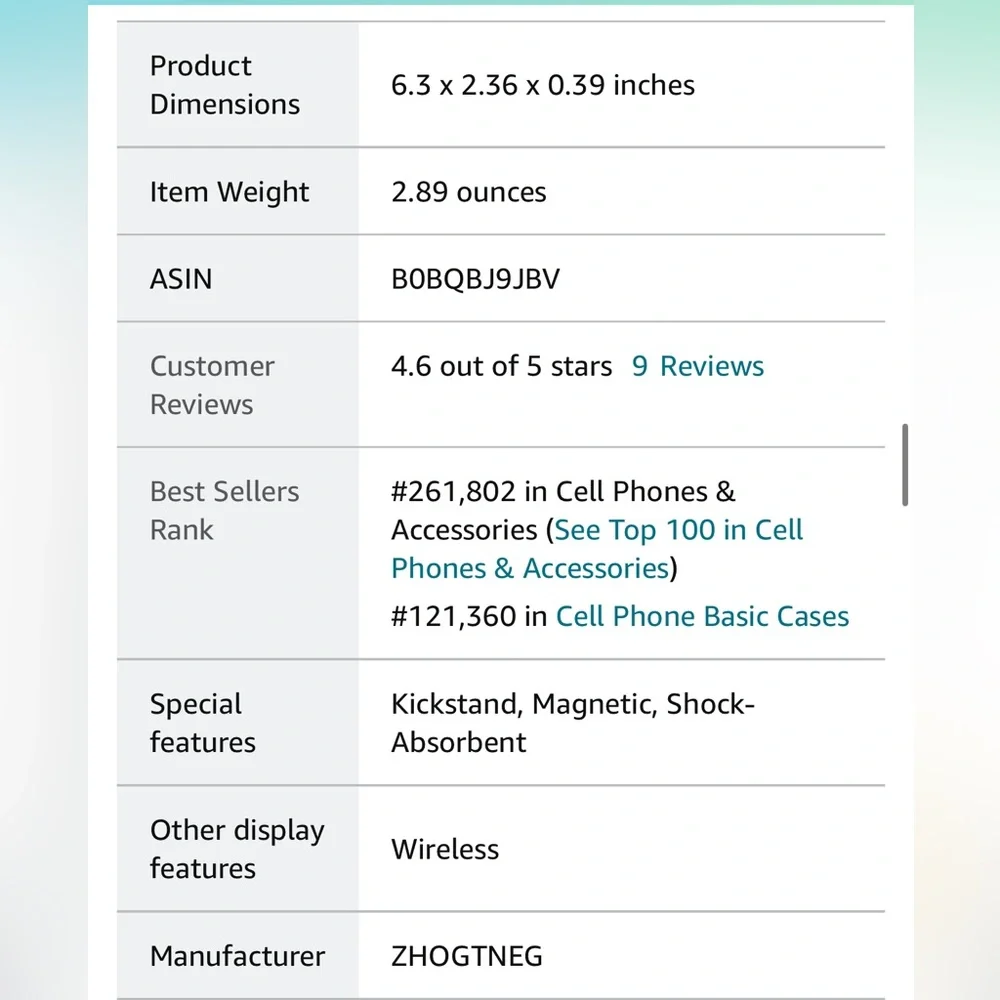Select the Kickstand, Magnetic, Shock-Absorbent text
1000x1000 pixels.
click(573, 723)
